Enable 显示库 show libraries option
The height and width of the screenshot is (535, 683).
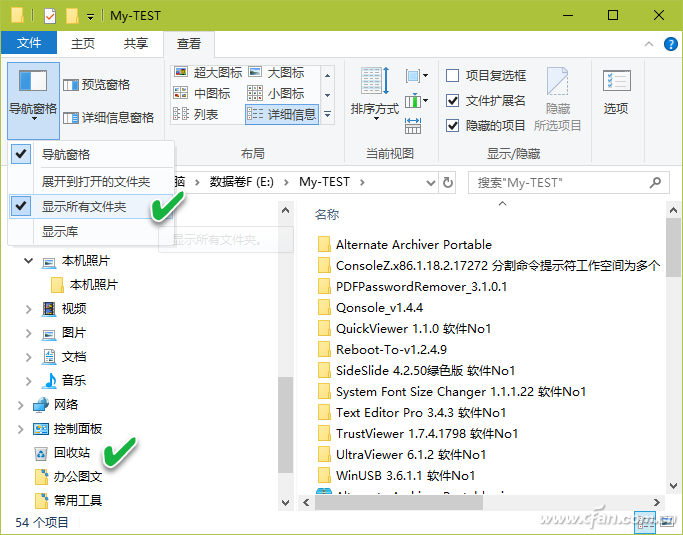91,231
